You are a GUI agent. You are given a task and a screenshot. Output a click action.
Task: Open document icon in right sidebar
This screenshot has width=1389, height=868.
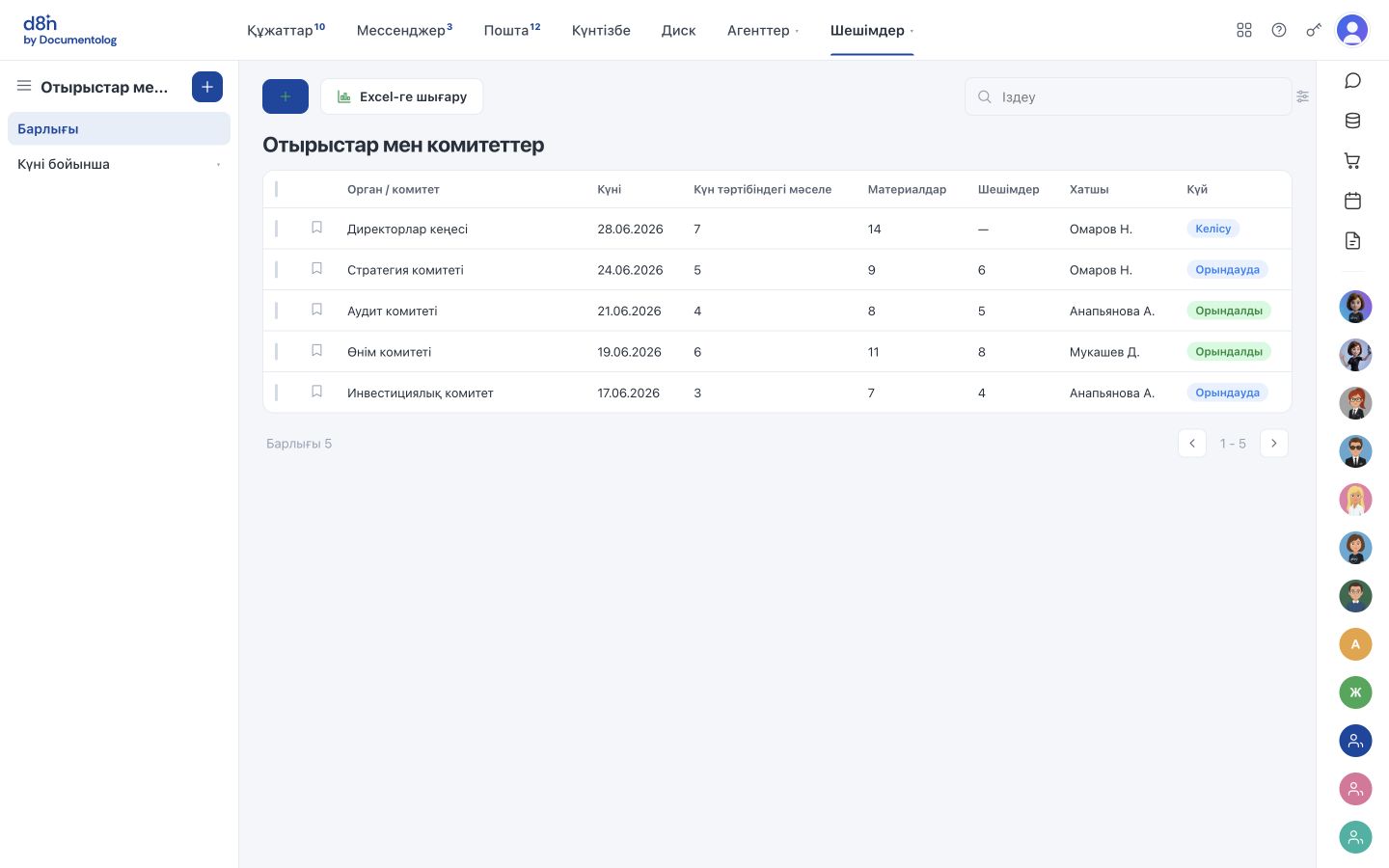[x=1352, y=241]
